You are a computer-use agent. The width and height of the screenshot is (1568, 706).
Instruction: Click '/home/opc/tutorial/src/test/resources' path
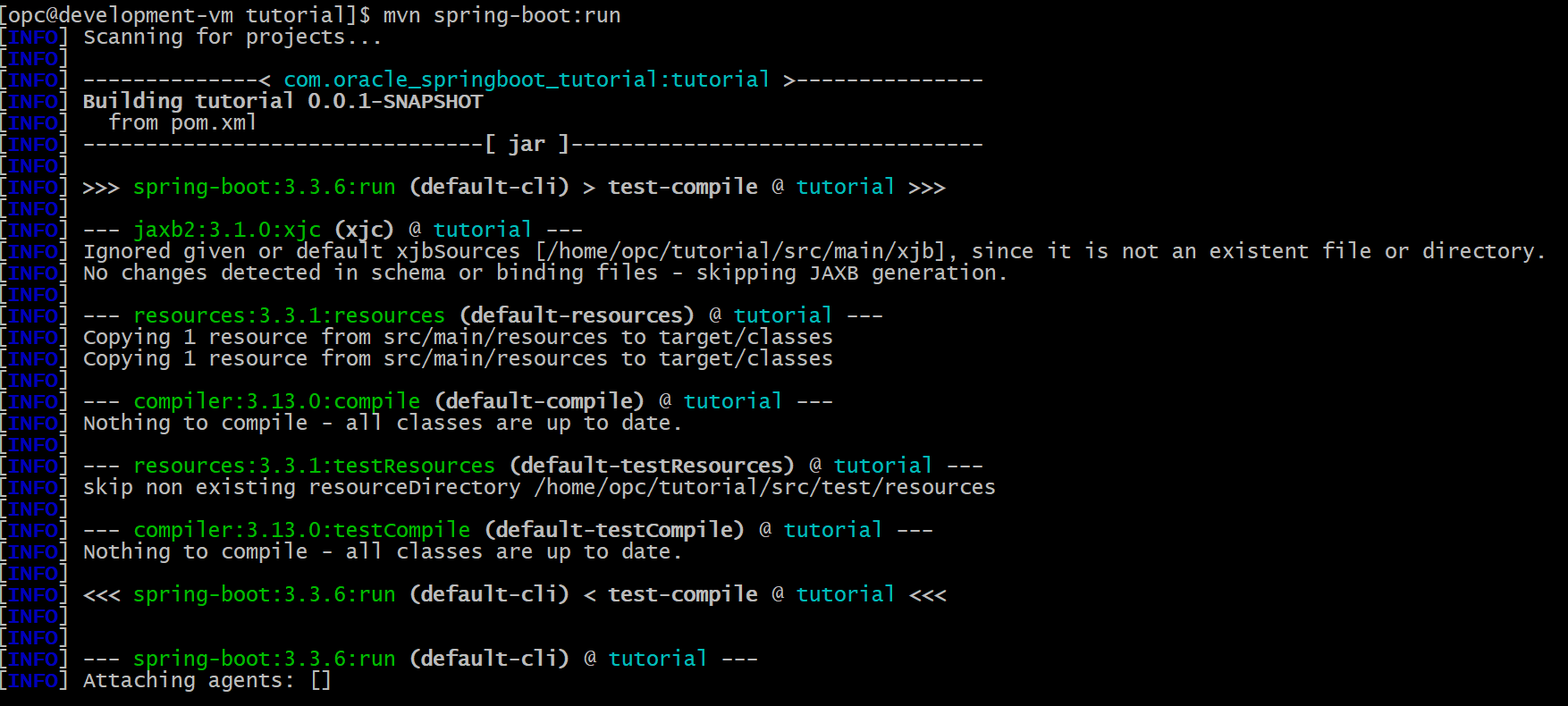[x=764, y=488]
